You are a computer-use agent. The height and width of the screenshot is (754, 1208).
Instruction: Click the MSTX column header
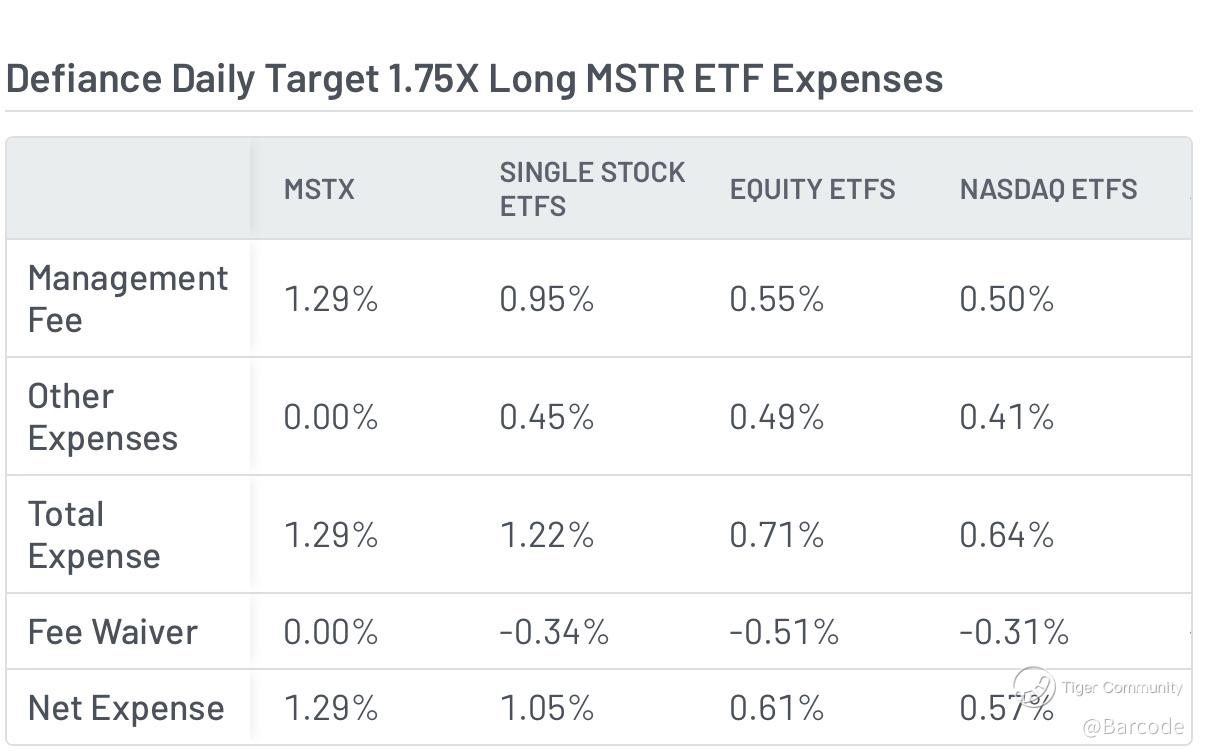(319, 189)
